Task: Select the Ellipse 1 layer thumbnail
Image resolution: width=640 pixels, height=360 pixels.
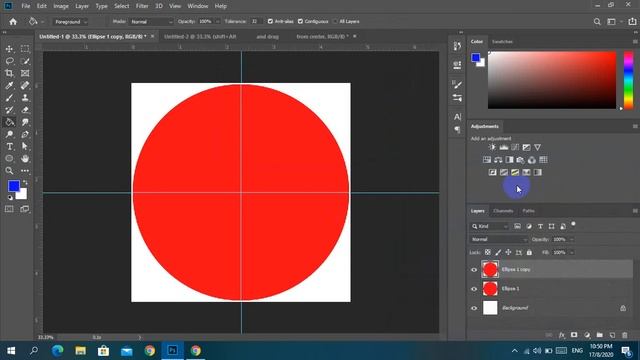Action: pos(490,289)
